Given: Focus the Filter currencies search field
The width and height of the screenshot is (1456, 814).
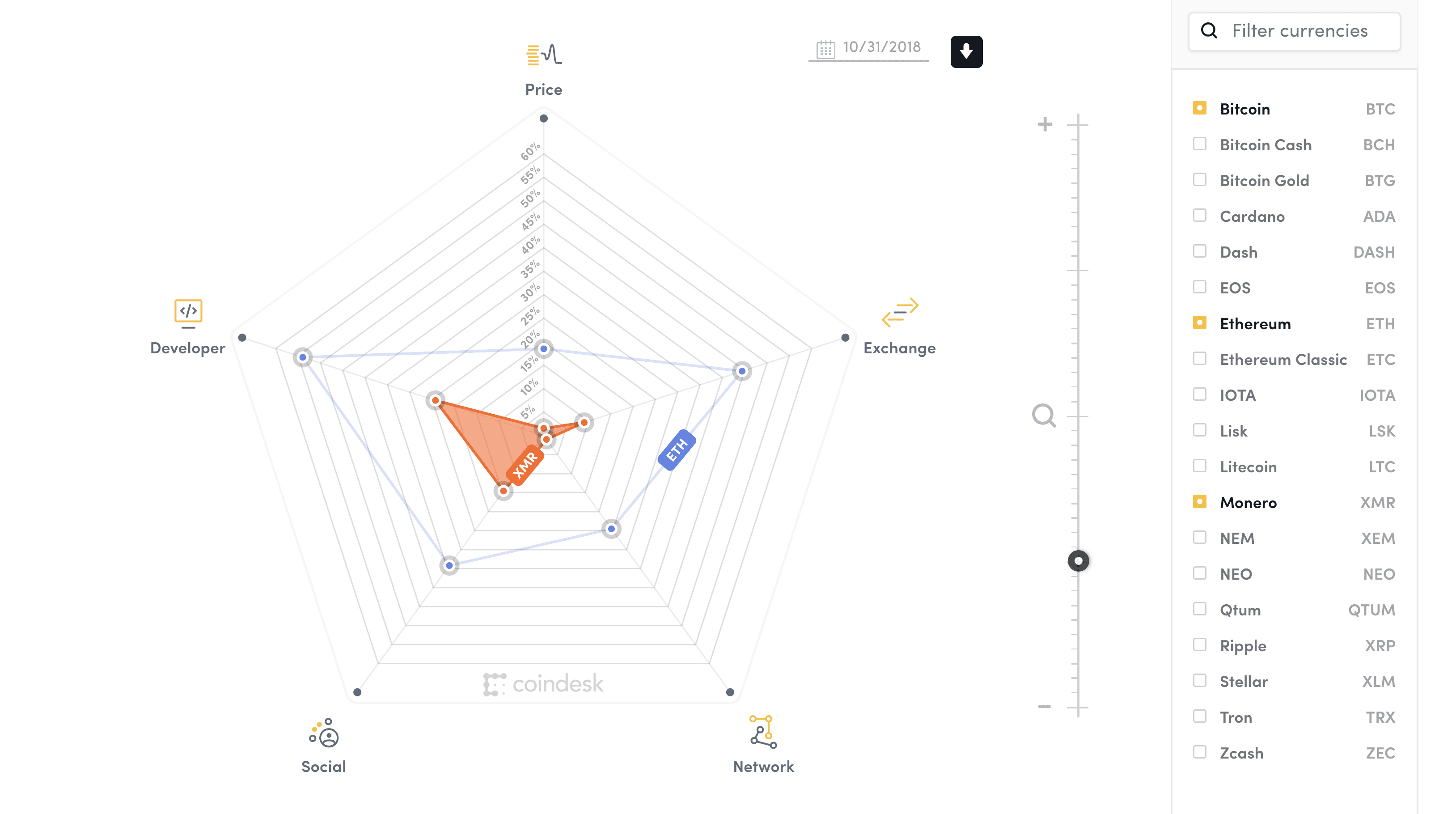Looking at the screenshot, I should (1300, 31).
